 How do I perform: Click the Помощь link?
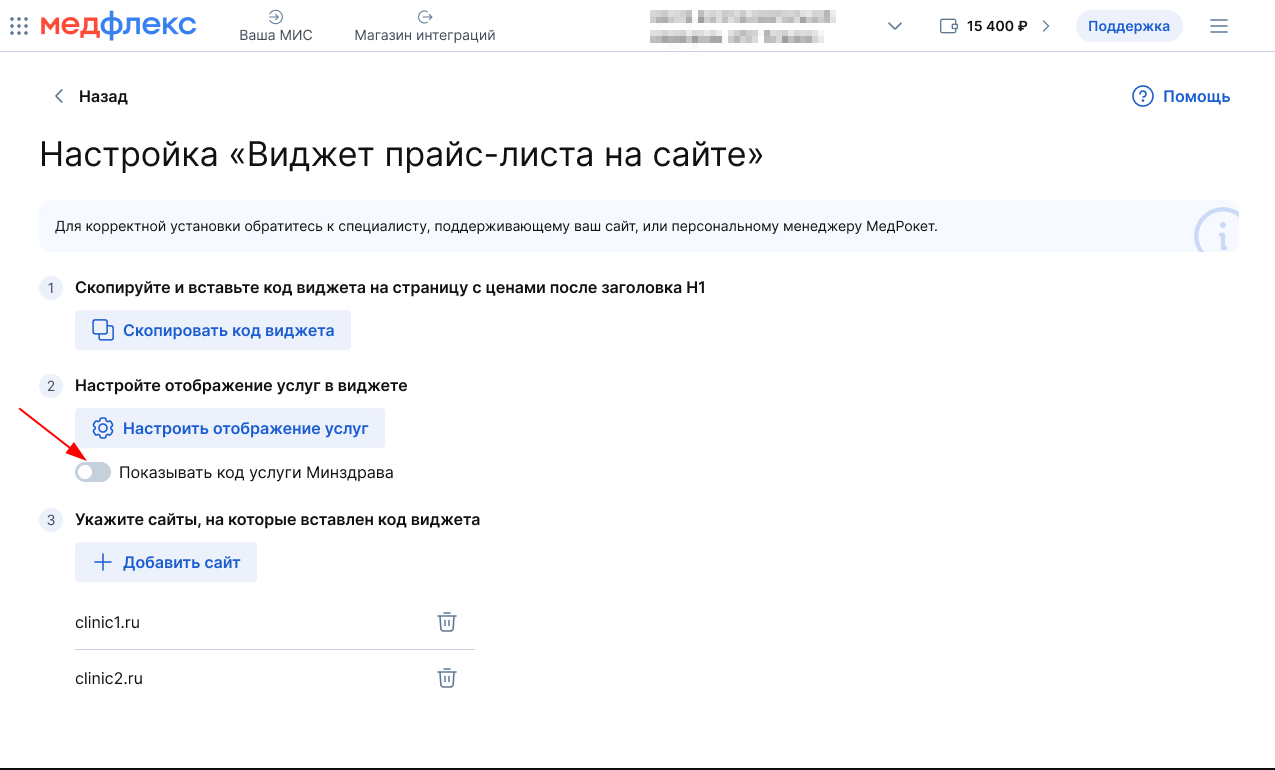[x=1196, y=96]
